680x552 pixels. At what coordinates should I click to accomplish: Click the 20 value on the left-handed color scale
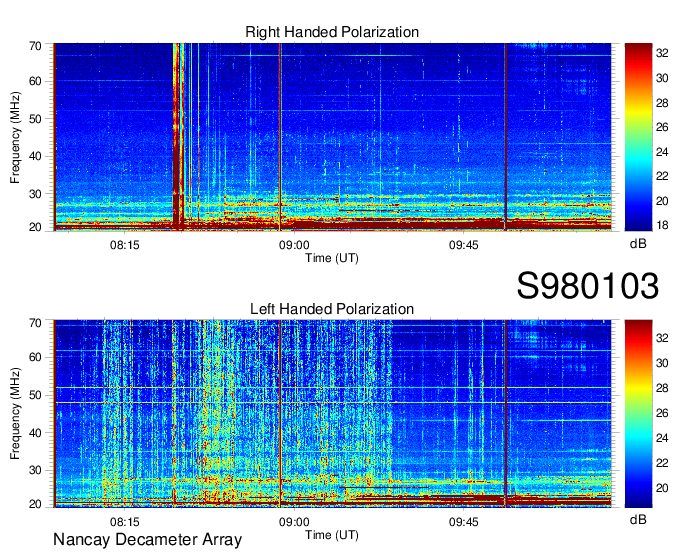click(x=662, y=488)
